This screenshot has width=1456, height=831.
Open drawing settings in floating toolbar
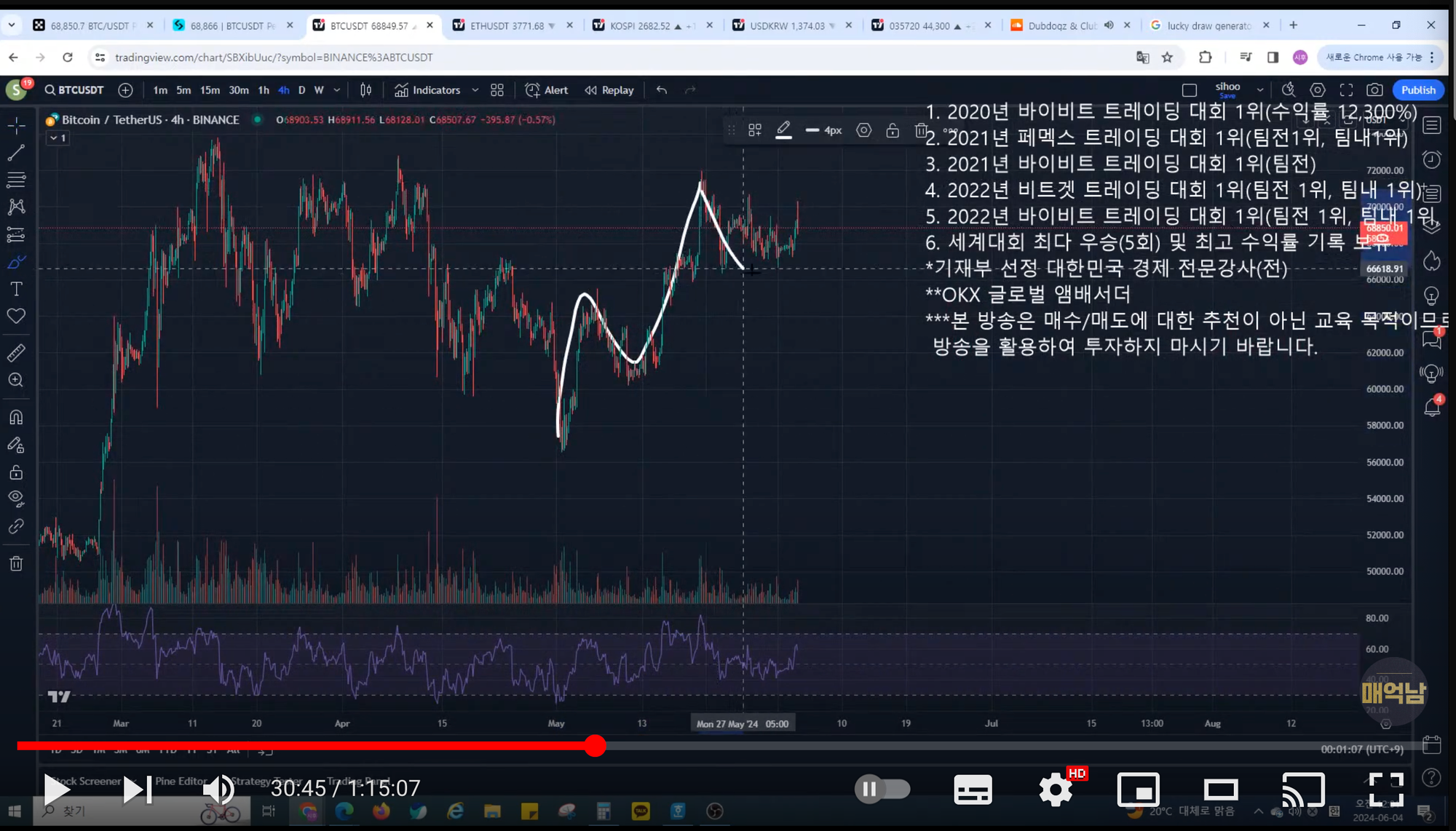click(x=863, y=130)
